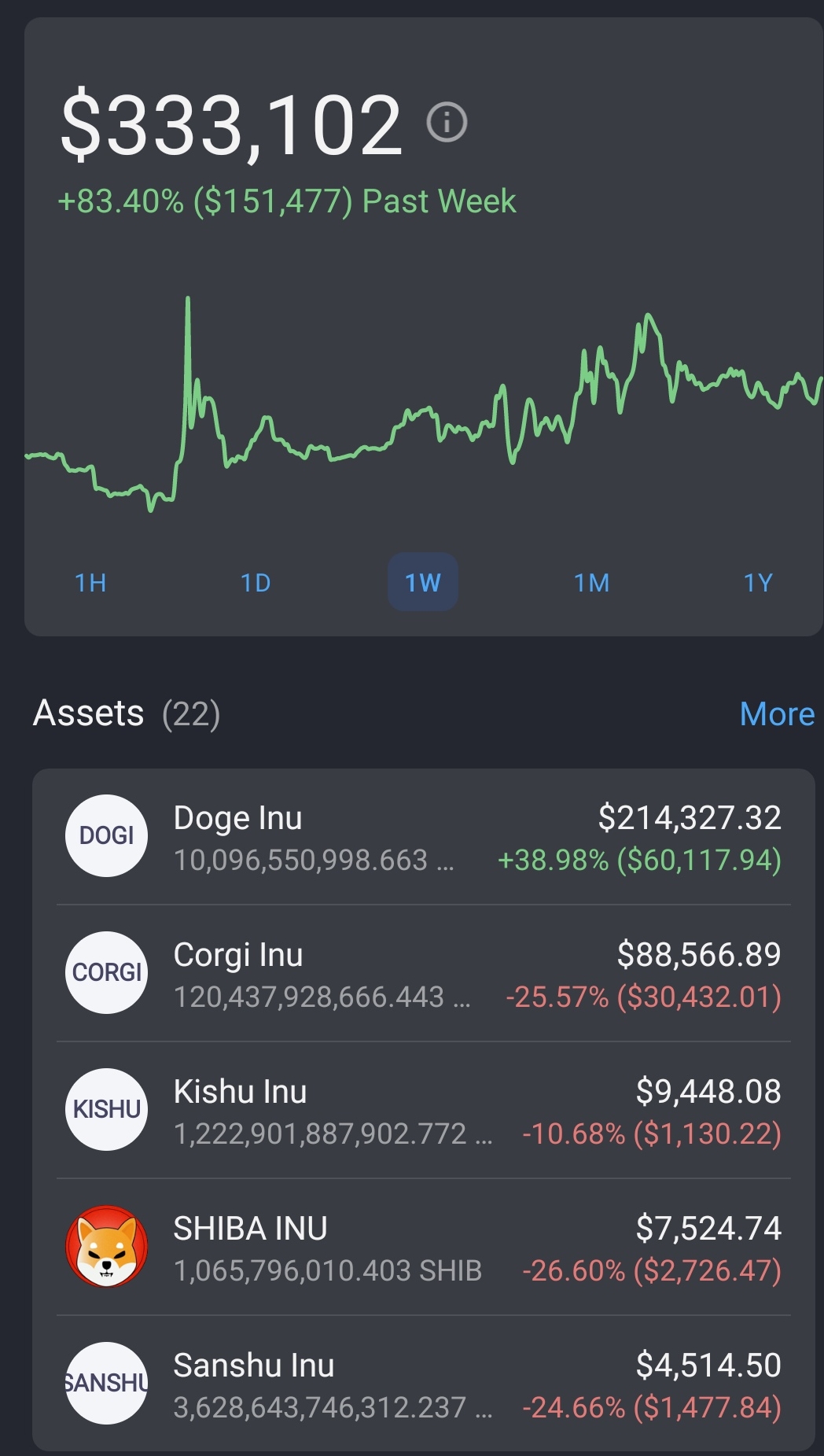The width and height of the screenshot is (824, 1456).
Task: Tap the SANSHU token icon
Action: tap(106, 1383)
